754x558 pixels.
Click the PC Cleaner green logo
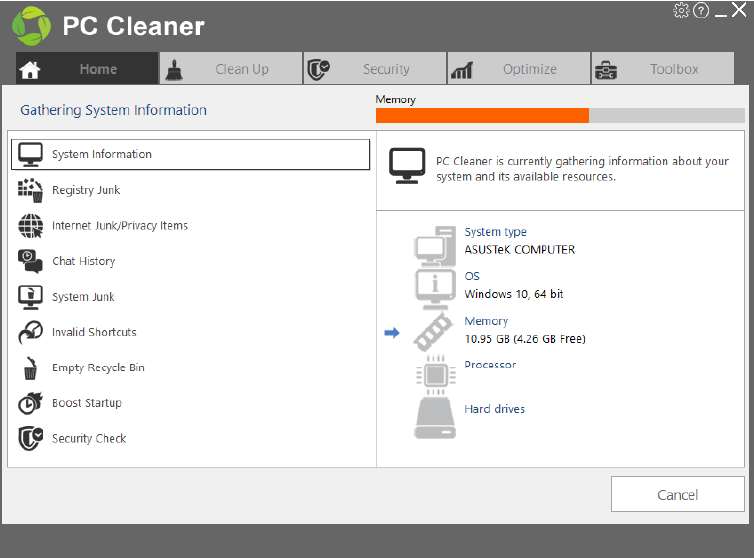click(x=31, y=26)
